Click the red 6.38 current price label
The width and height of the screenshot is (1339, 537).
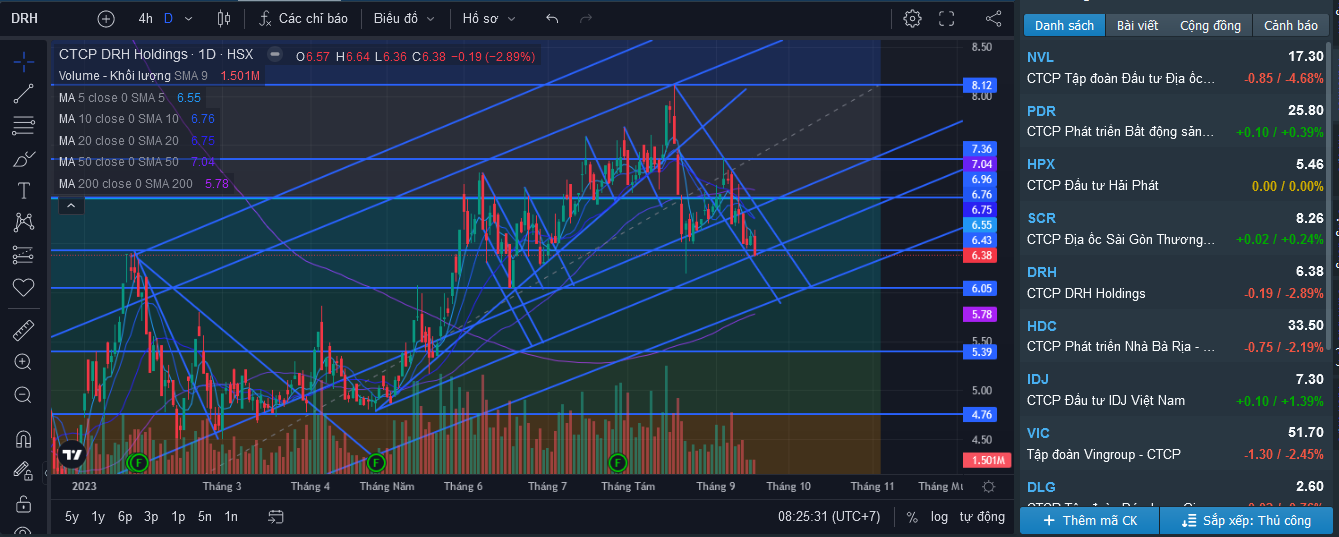[x=981, y=256]
